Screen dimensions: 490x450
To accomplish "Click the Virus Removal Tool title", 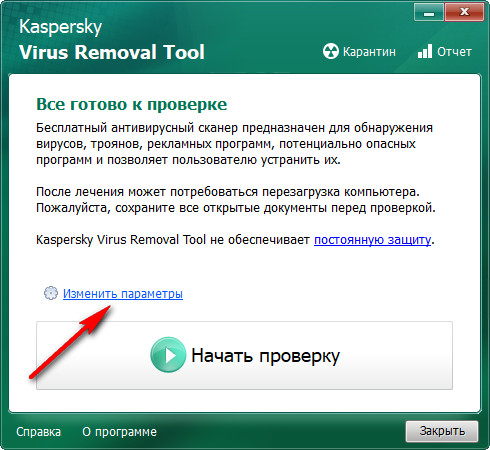I will (112, 52).
